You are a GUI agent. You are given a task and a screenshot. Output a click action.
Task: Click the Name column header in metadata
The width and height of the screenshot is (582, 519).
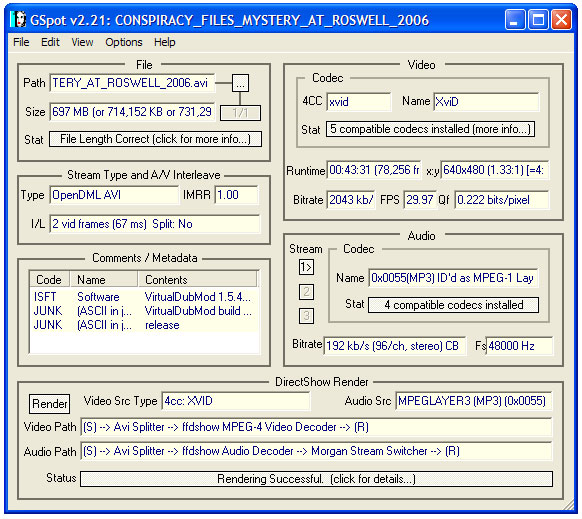104,280
